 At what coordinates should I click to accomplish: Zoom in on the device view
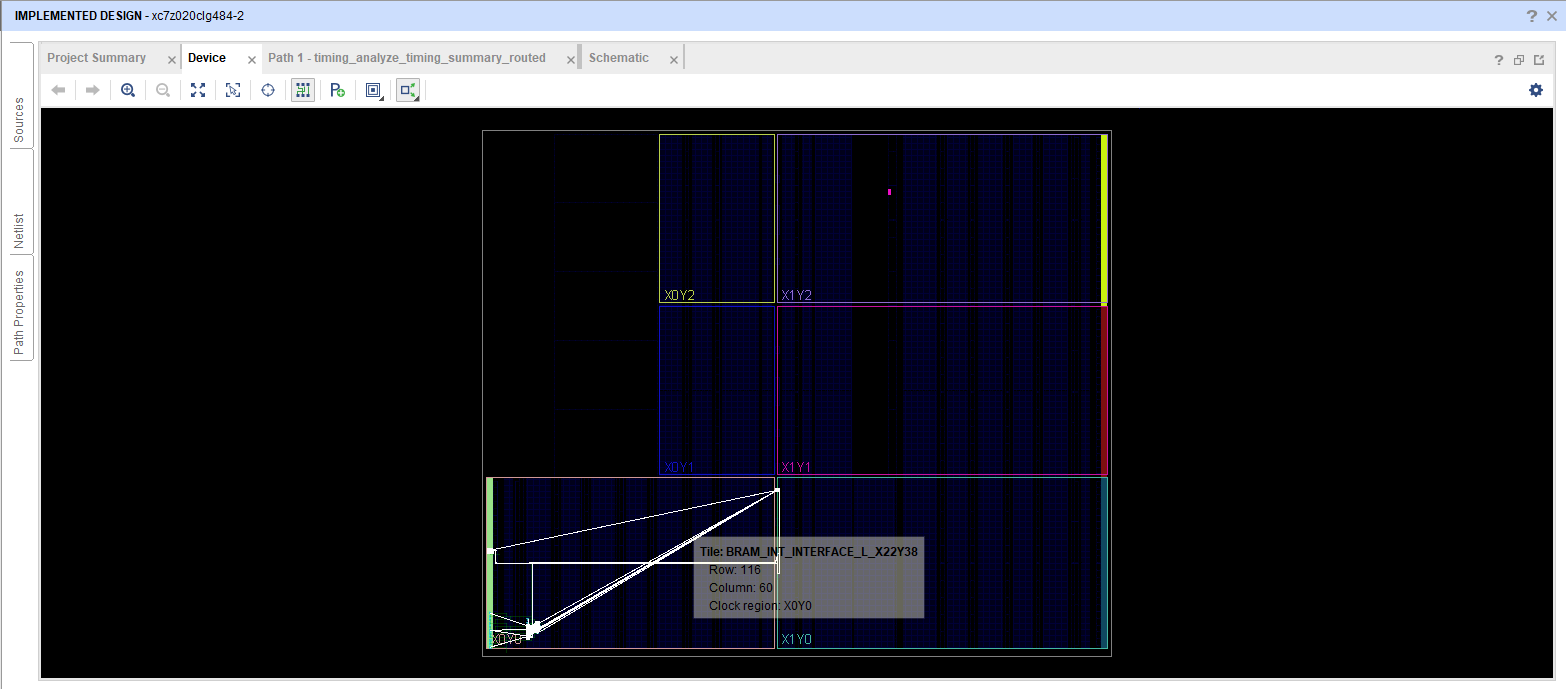[x=128, y=90]
